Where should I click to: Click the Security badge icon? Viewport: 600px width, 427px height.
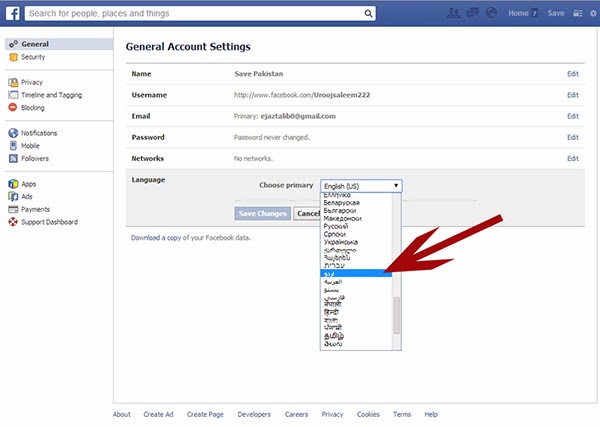(13, 57)
